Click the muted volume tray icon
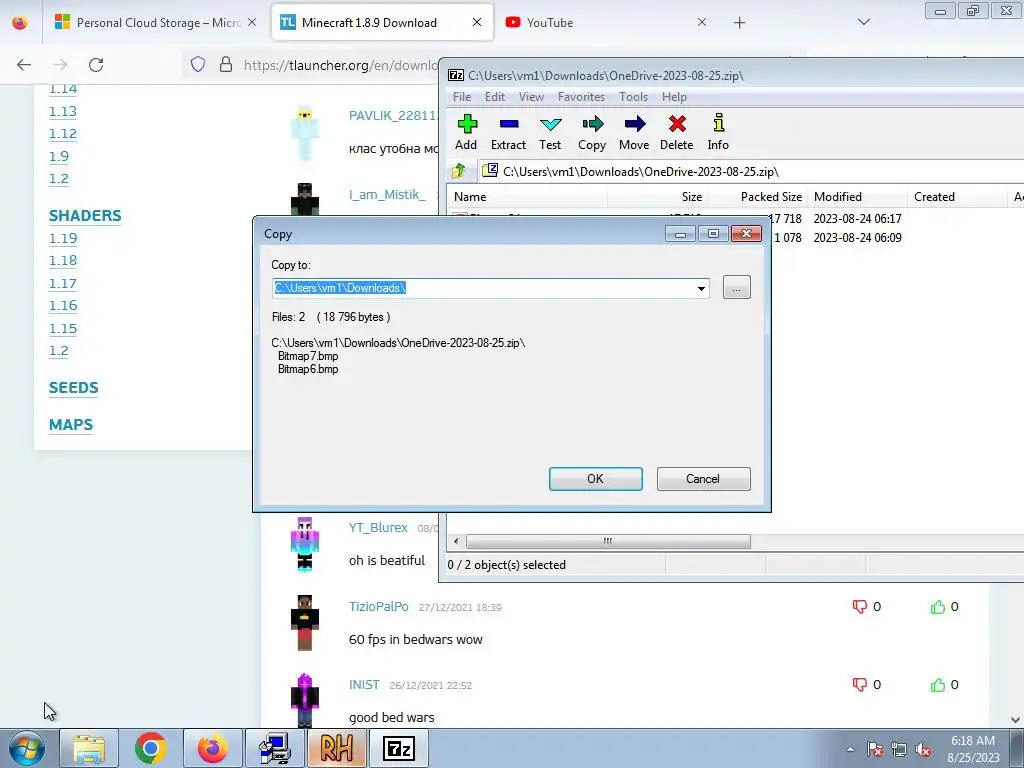Screen dimensions: 1024x768 click(923, 750)
